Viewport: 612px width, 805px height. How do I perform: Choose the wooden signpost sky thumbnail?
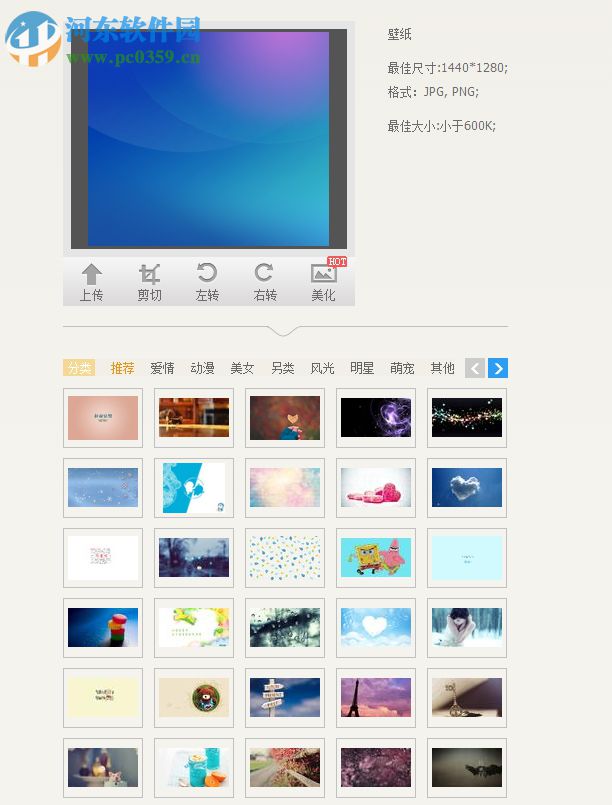pyautogui.click(x=285, y=697)
